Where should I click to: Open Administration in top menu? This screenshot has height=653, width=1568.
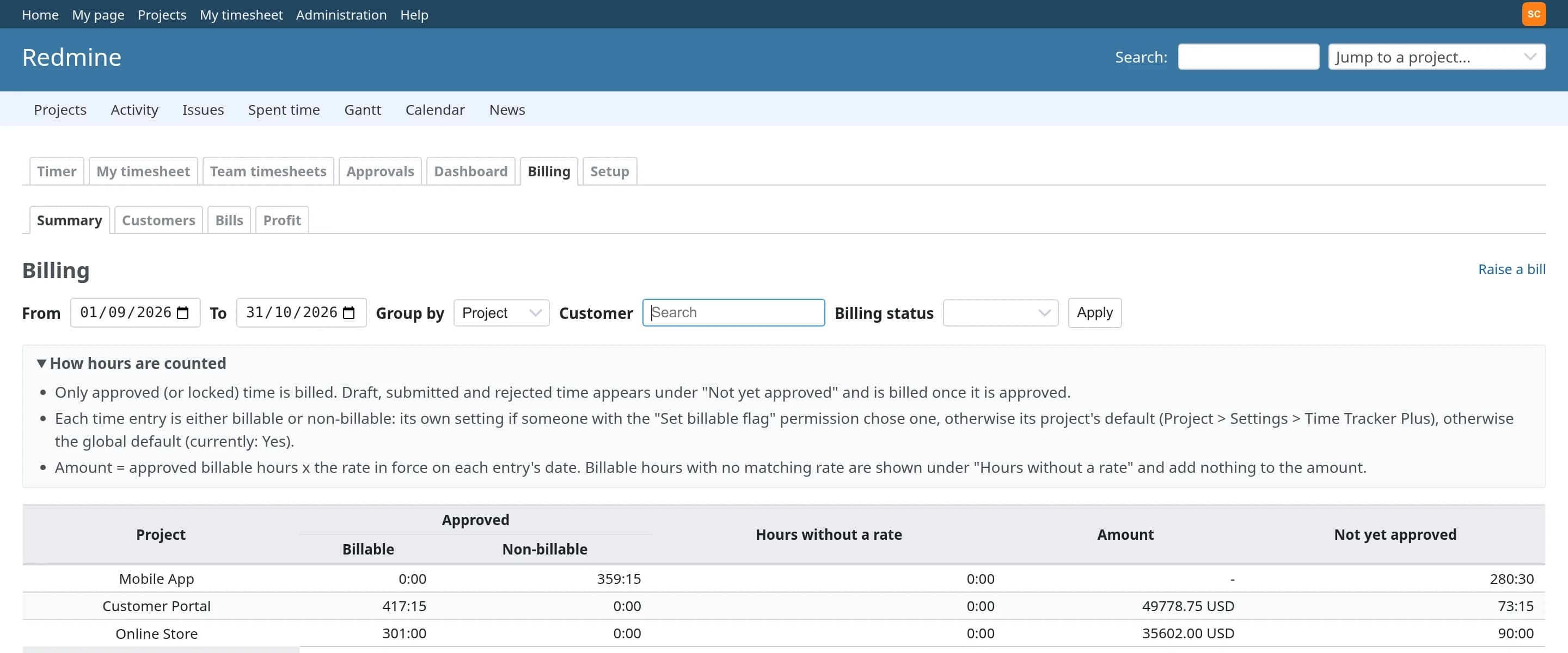[341, 15]
